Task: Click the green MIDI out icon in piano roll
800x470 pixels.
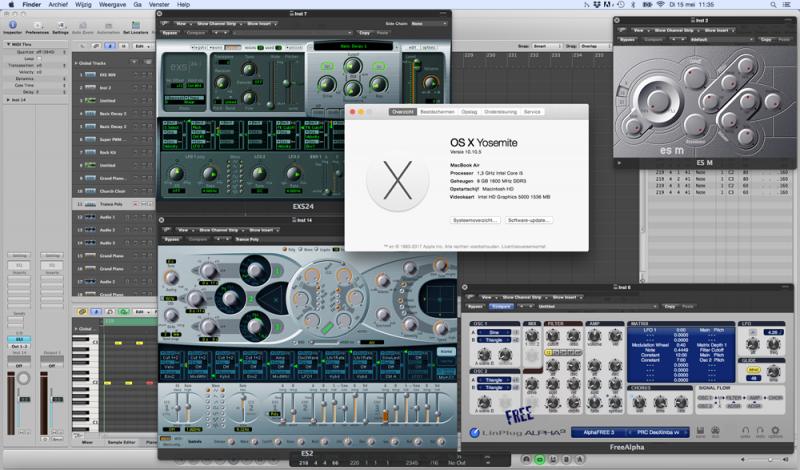Action: click(x=123, y=311)
